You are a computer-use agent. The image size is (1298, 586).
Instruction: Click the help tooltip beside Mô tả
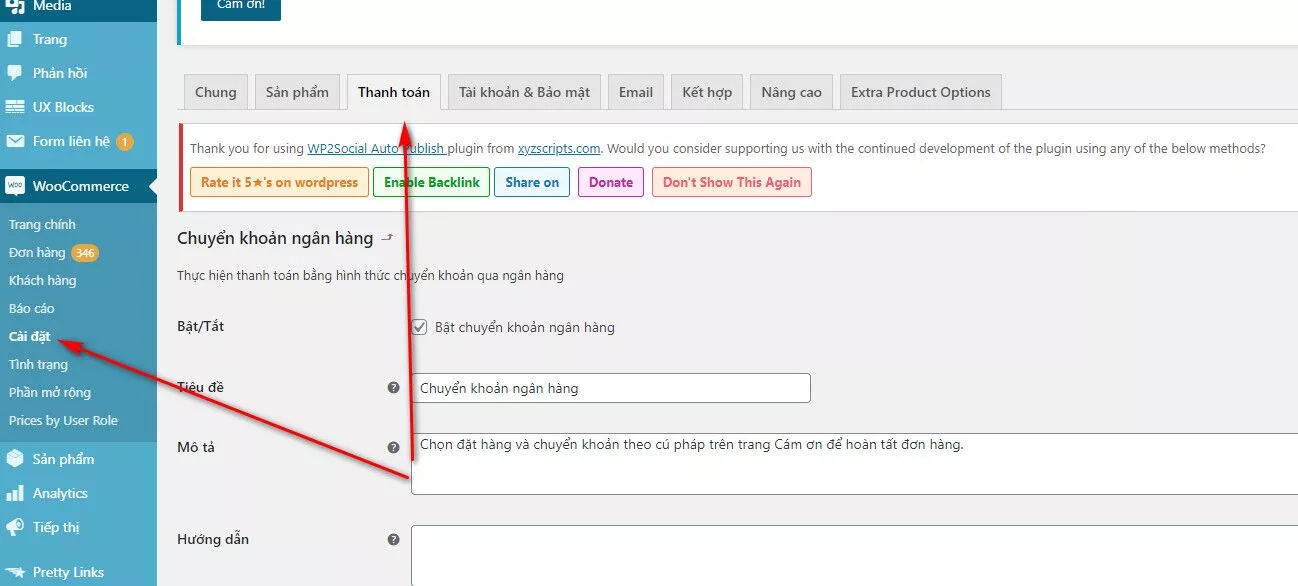point(394,446)
